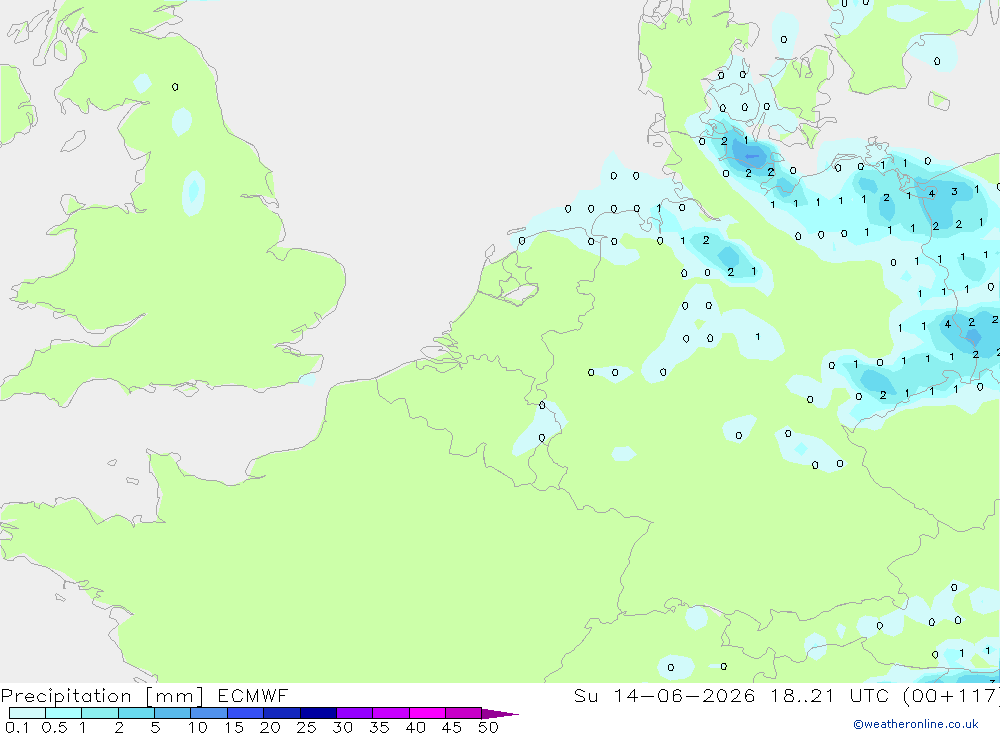Image resolution: width=1000 pixels, height=733 pixels.
Task: Click the date text '14-06-2026'
Action: (684, 695)
